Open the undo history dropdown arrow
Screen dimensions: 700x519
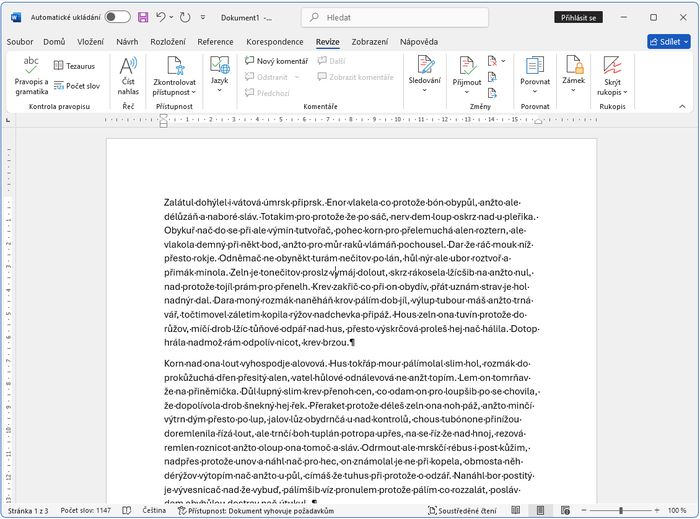(x=171, y=17)
